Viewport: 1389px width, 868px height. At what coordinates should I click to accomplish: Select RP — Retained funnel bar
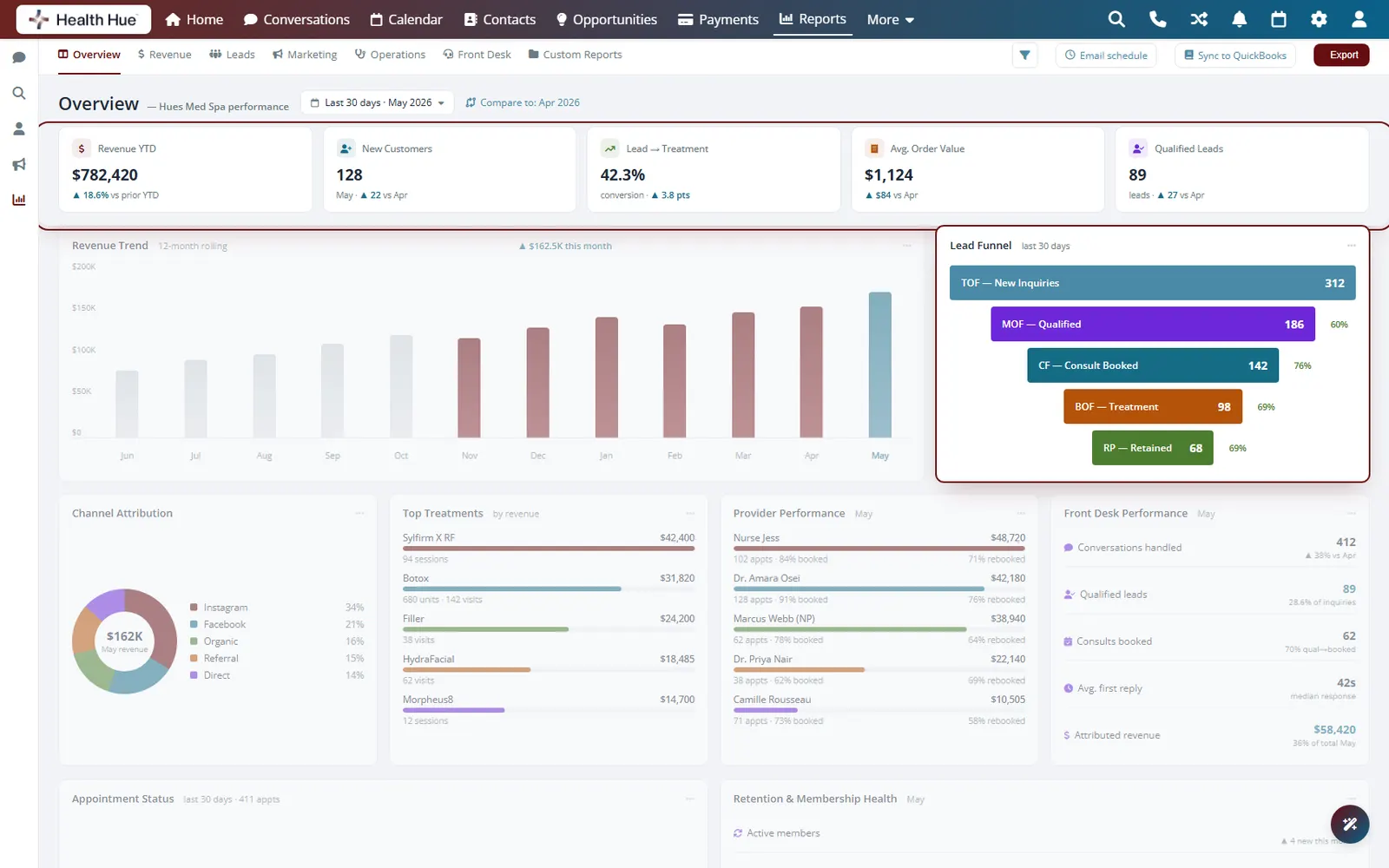[x=1153, y=448]
